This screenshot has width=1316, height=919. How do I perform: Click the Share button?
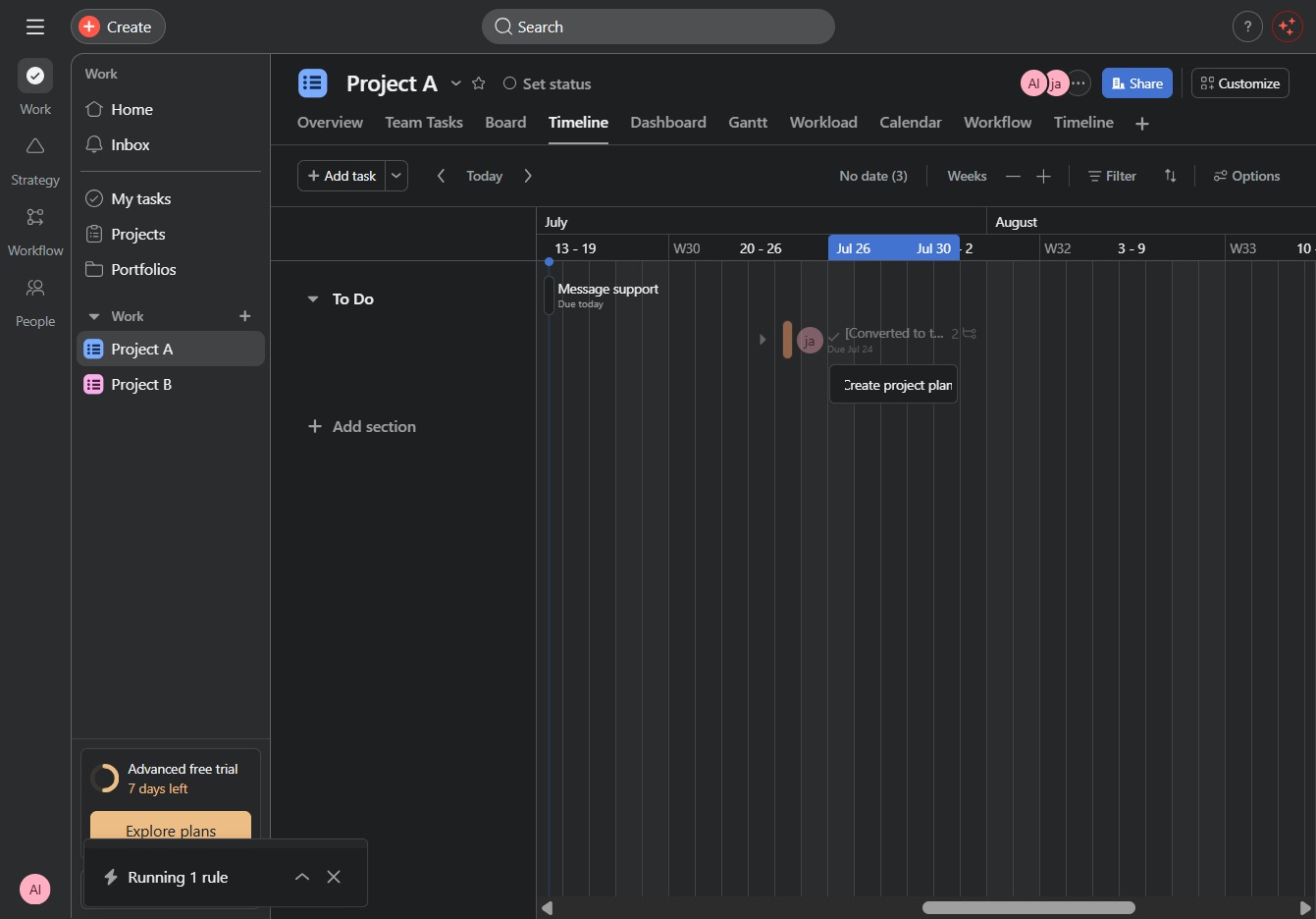(x=1137, y=83)
